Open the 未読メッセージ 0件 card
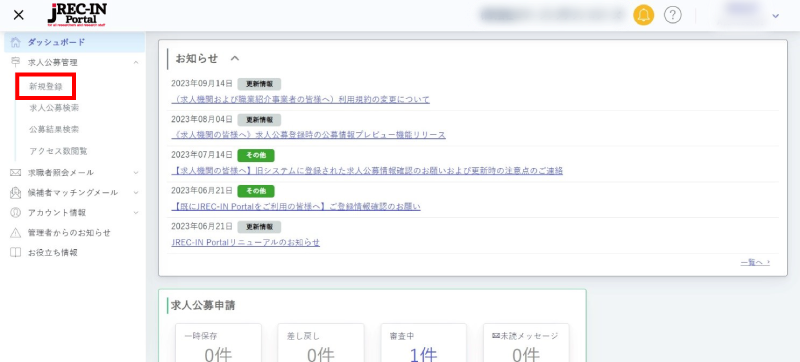 [526, 343]
